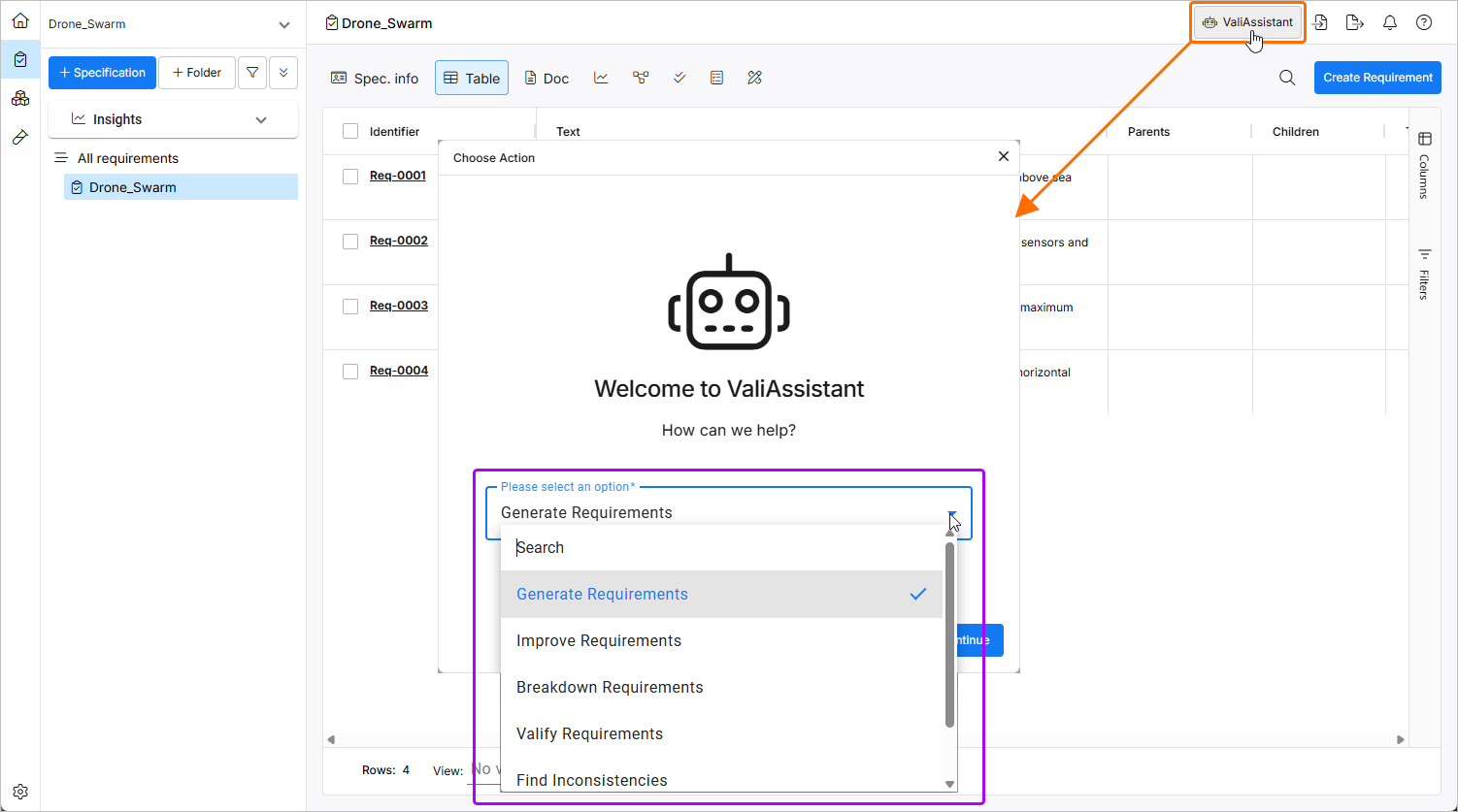Expand the Insights panel
This screenshot has height=812, width=1458.
(261, 119)
